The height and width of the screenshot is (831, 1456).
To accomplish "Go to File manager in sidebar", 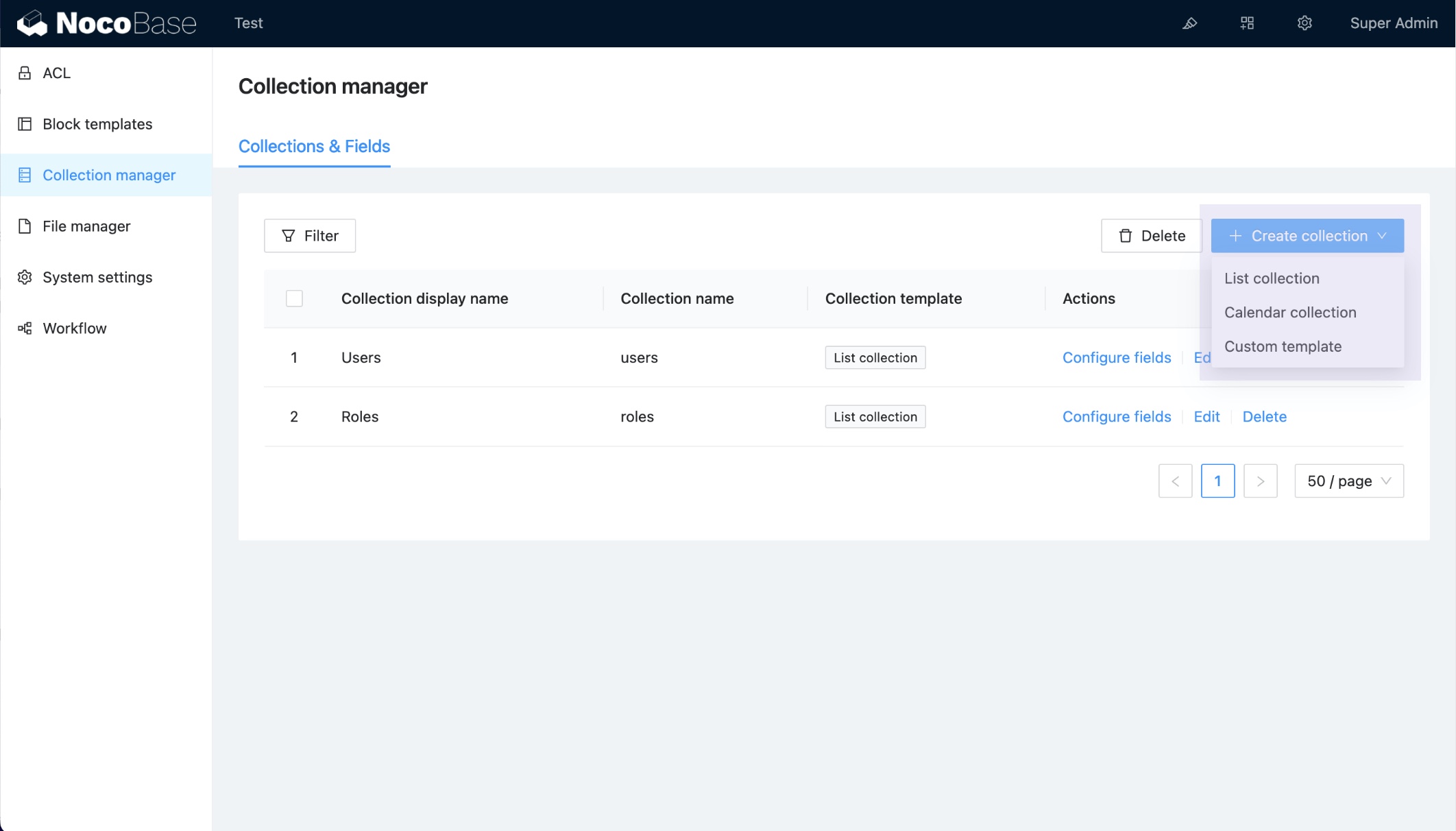I will [86, 226].
